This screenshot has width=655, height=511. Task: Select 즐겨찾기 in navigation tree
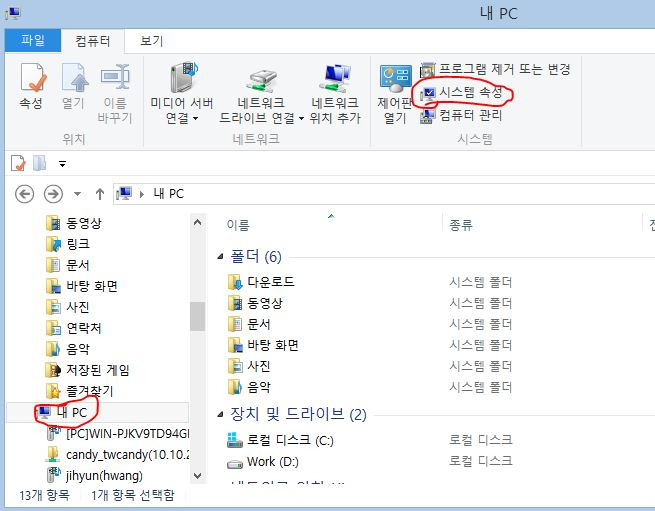click(x=79, y=391)
